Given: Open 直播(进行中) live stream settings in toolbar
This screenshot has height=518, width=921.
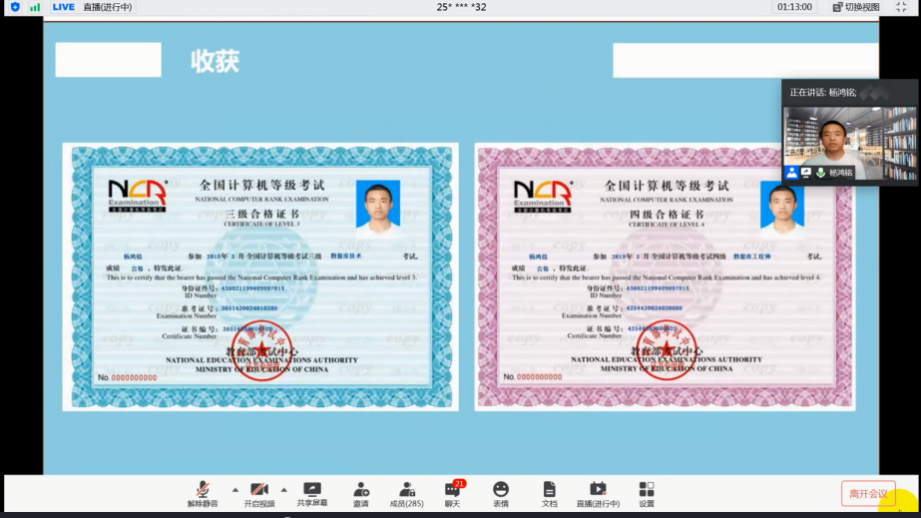Looking at the screenshot, I should (598, 495).
